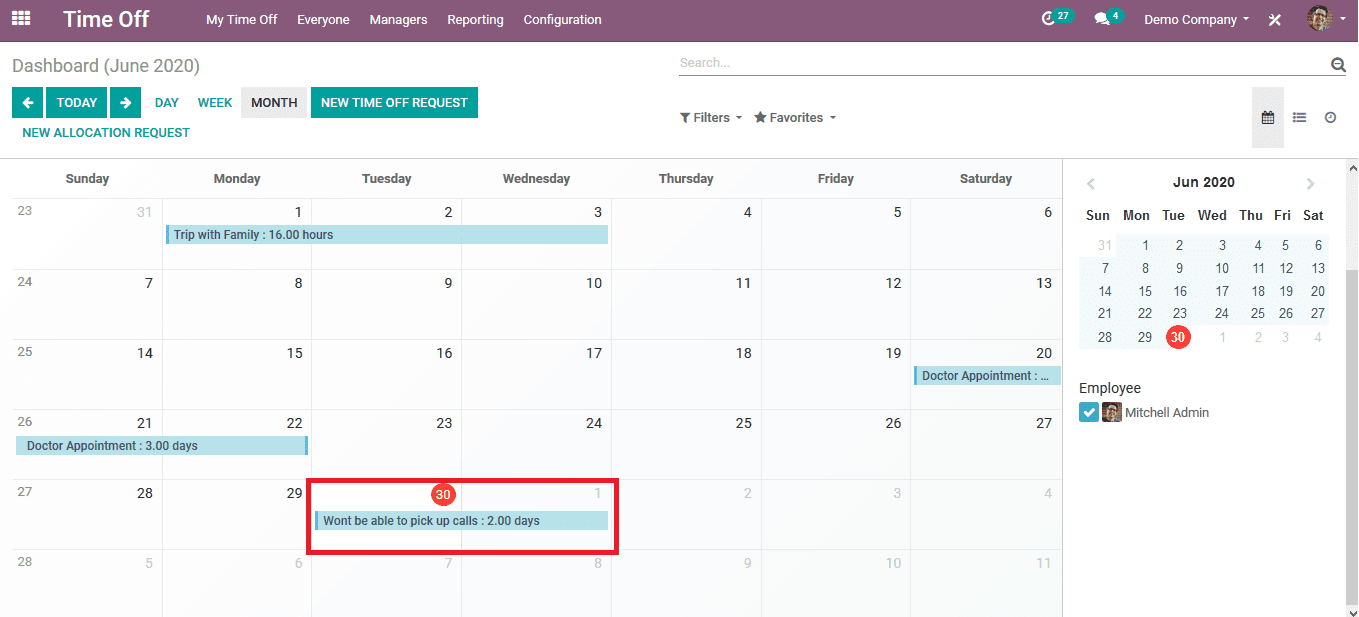Open conversations chat icon with badge 4

click(1107, 19)
